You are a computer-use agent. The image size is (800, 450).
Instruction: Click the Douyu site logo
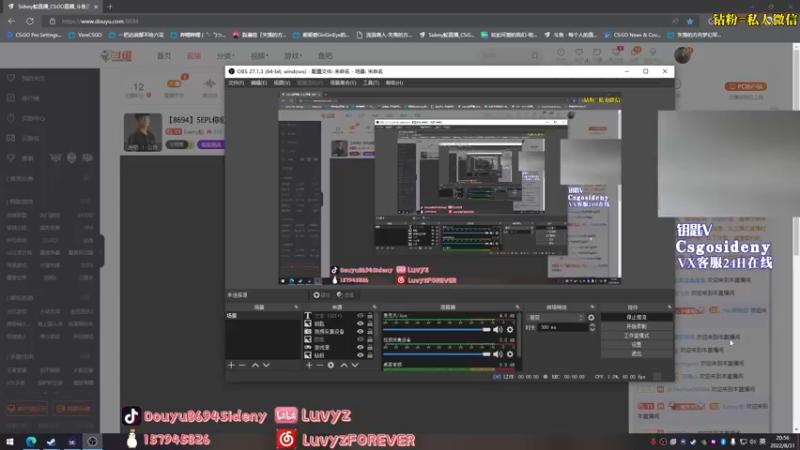coord(116,56)
